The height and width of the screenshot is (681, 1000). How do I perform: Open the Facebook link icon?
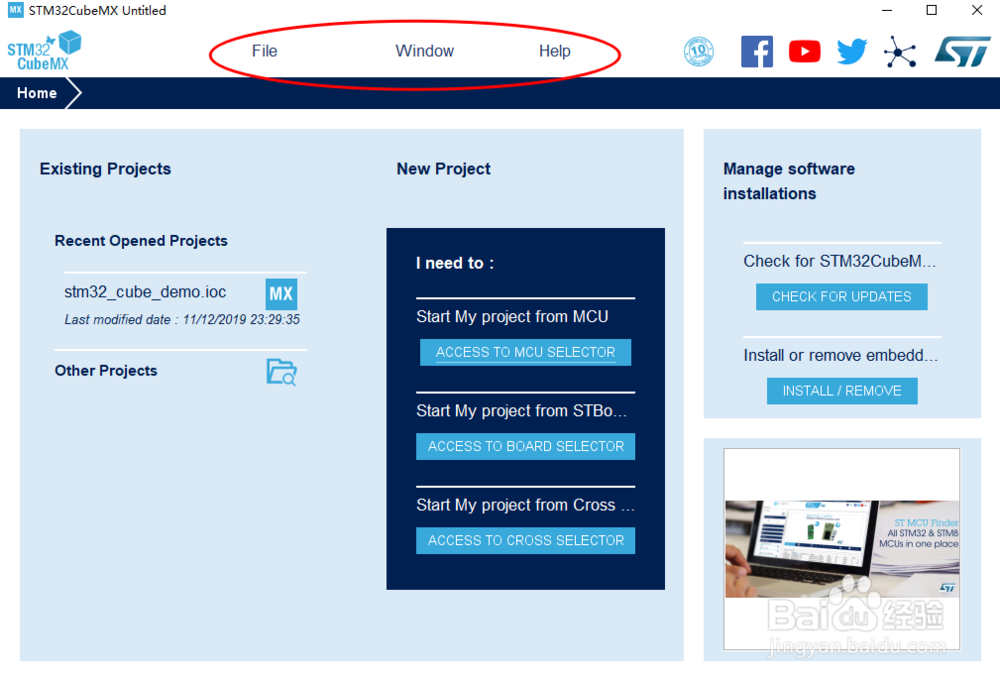click(x=756, y=52)
